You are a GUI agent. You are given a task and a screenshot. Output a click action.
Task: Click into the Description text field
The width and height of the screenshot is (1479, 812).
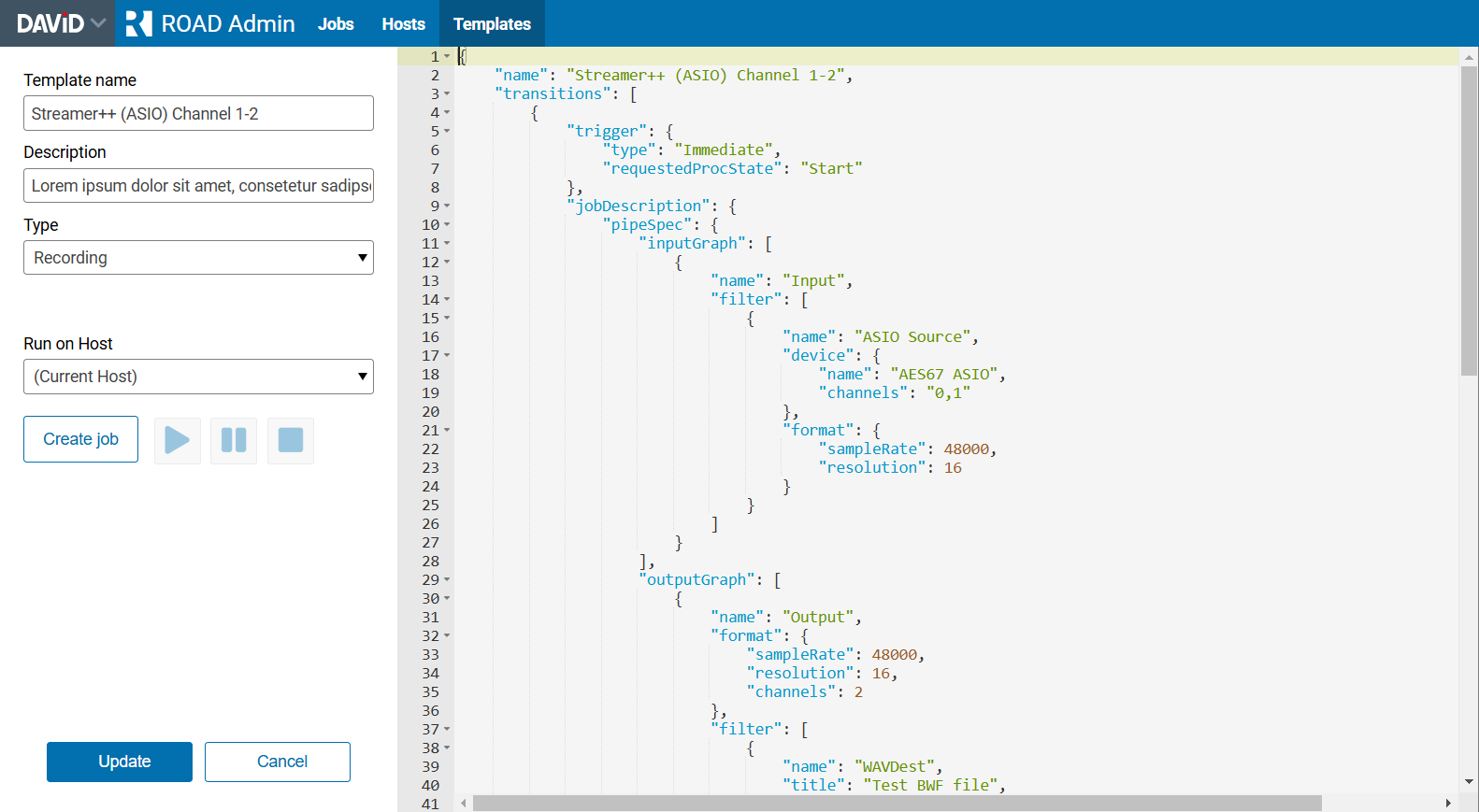[x=198, y=186]
